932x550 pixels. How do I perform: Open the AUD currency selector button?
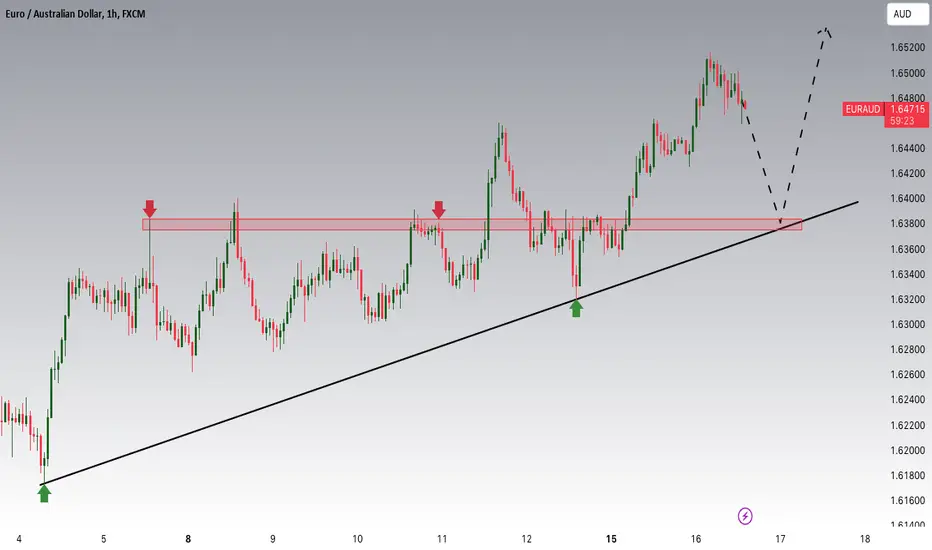(906, 14)
